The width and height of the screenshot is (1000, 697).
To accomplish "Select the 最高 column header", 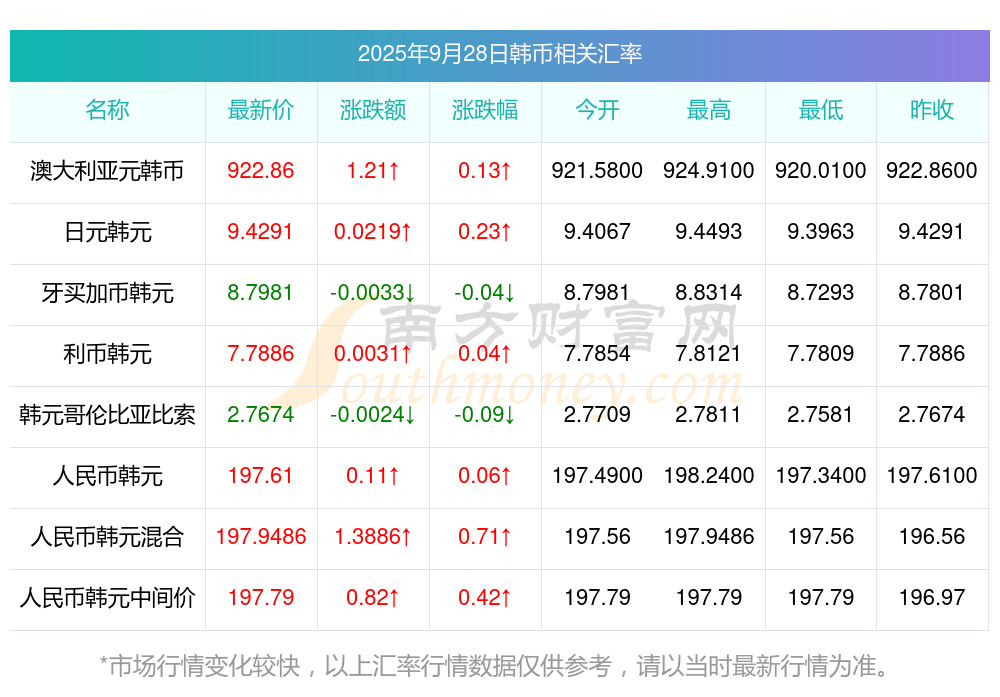I will click(x=709, y=110).
